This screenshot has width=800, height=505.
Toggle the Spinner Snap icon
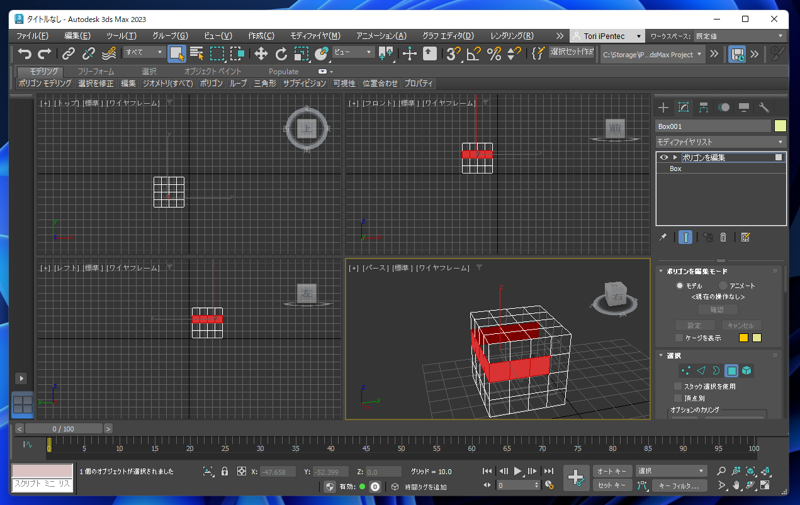coord(514,54)
